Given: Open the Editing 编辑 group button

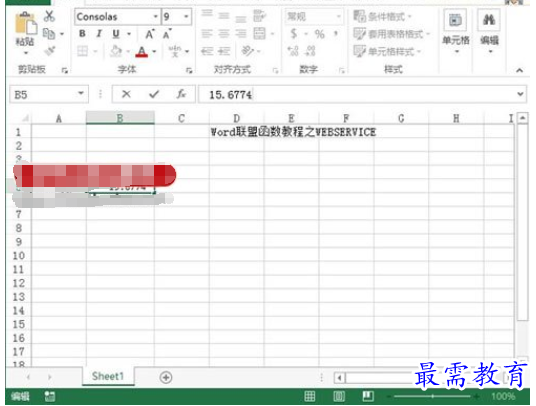Looking at the screenshot, I should click(x=490, y=31).
